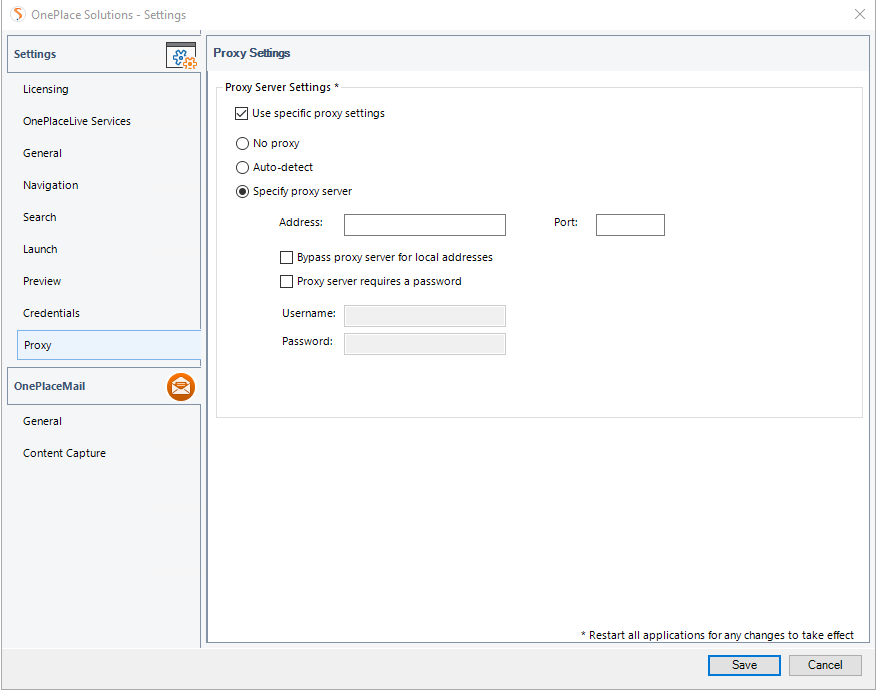Open Content Capture settings
Image resolution: width=879 pixels, height=694 pixels.
pos(64,454)
